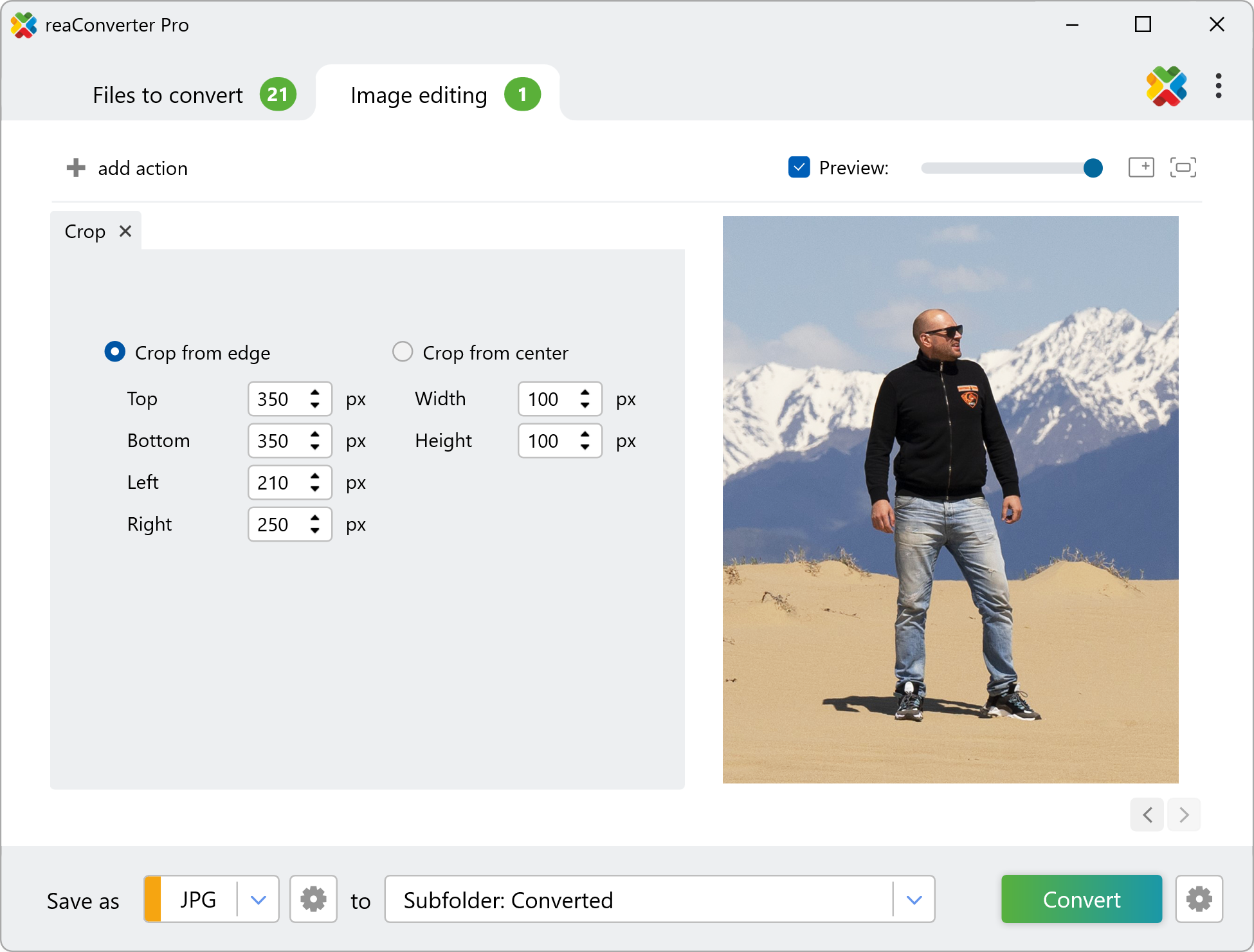The image size is (1254, 952).
Task: Click the zoom-in preview icon
Action: tap(1141, 167)
